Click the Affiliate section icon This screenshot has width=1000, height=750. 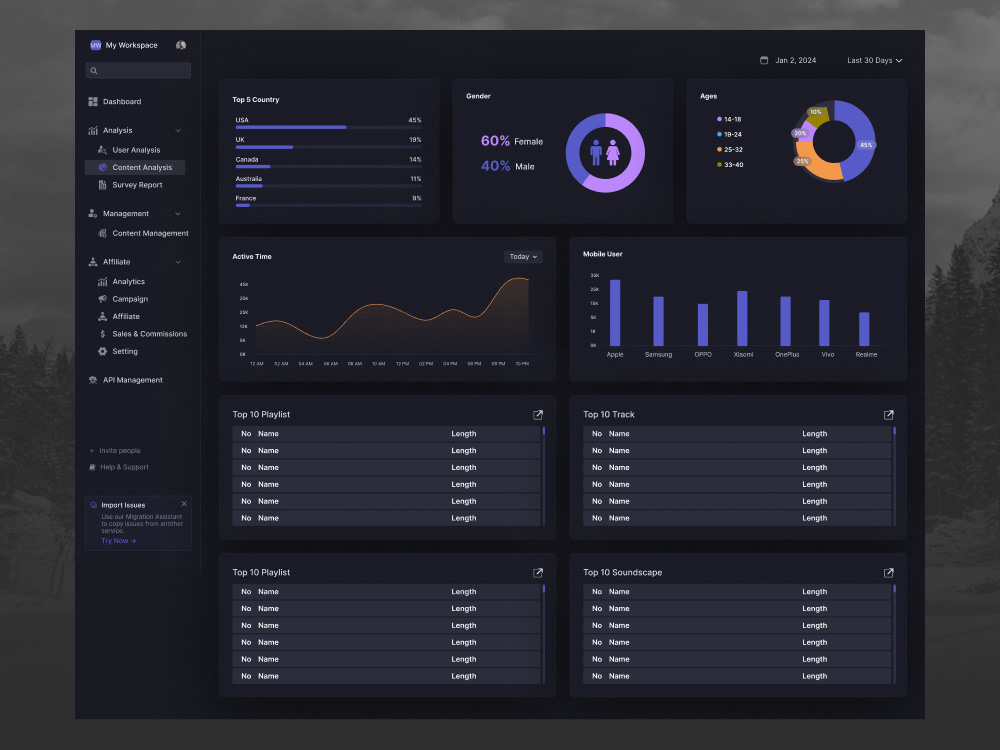point(92,261)
